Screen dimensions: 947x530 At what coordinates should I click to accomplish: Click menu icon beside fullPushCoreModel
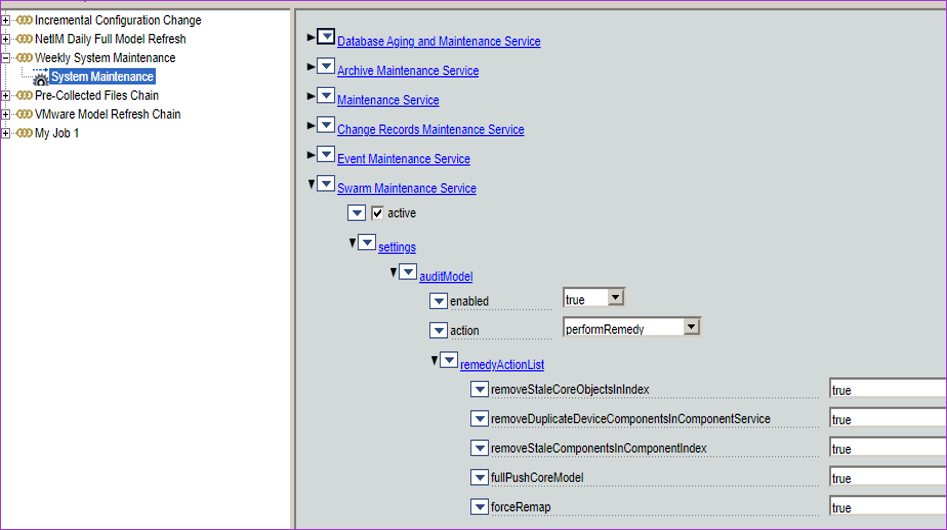point(479,477)
